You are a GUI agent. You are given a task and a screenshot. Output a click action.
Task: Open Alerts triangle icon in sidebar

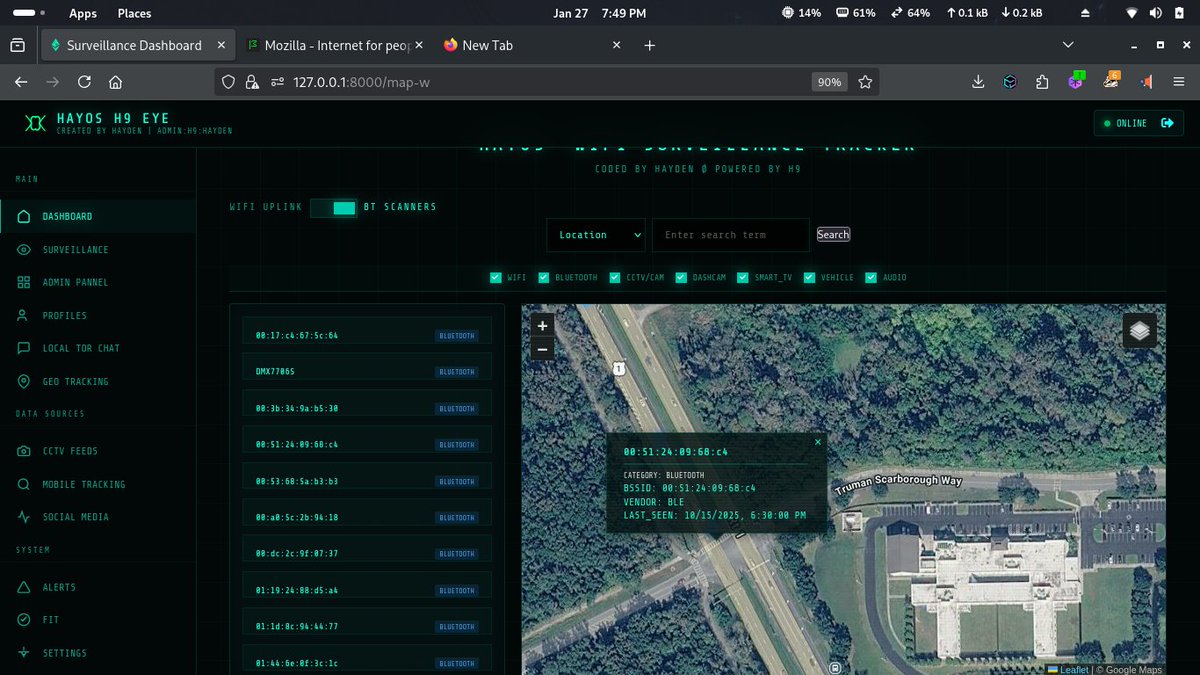coord(24,587)
